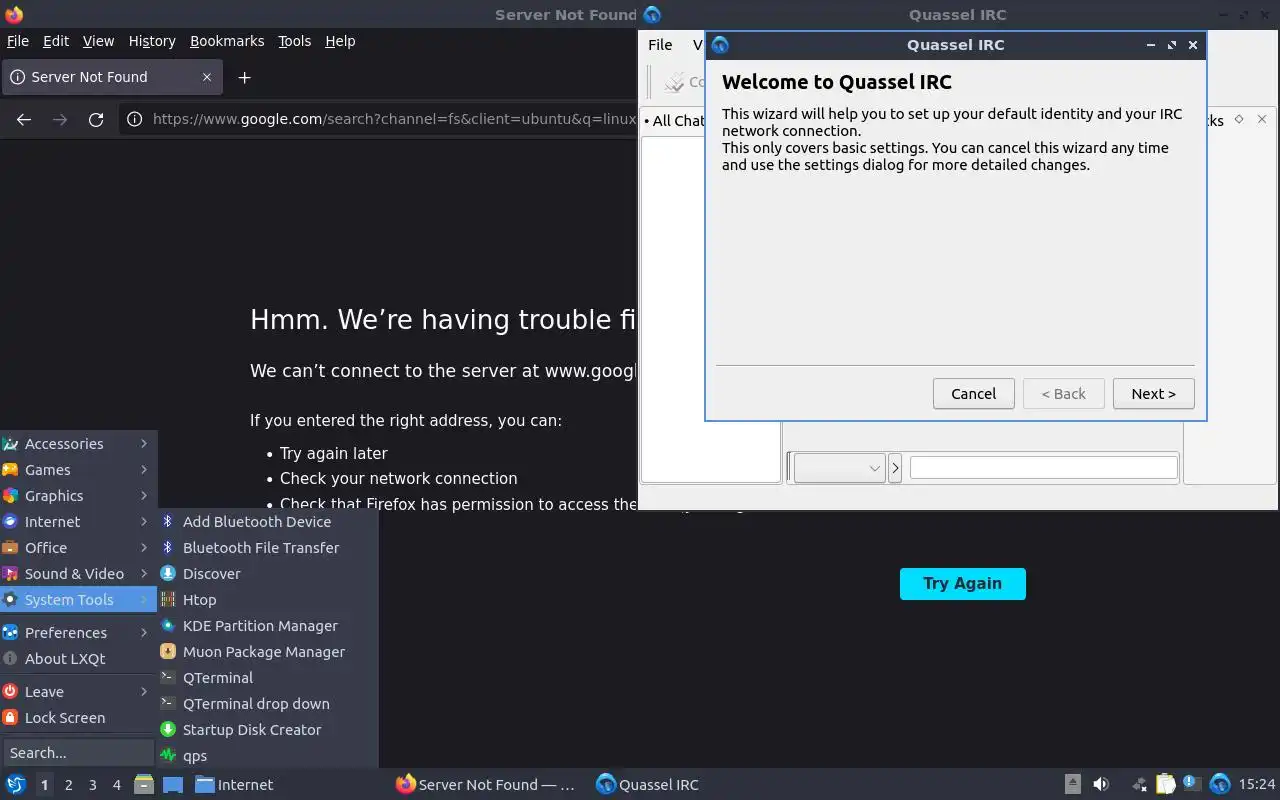This screenshot has height=800, width=1280.
Task: Open About LXQt
Action: 78,659
